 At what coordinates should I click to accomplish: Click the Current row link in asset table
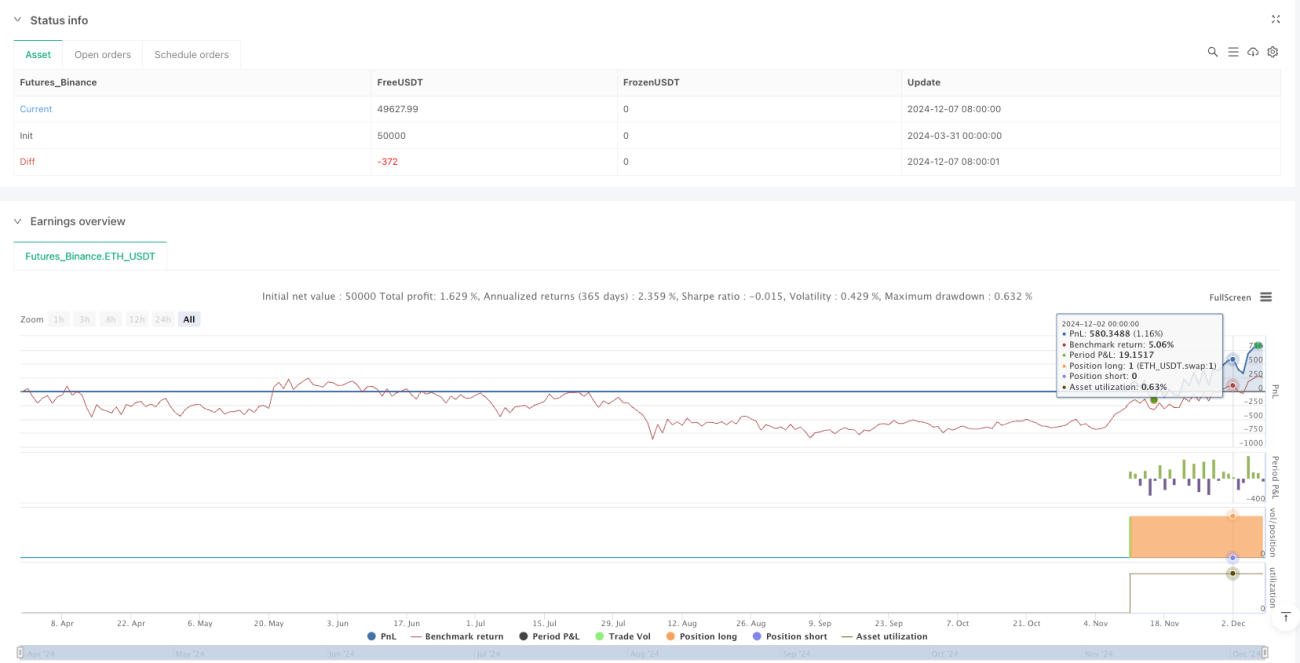[36, 109]
